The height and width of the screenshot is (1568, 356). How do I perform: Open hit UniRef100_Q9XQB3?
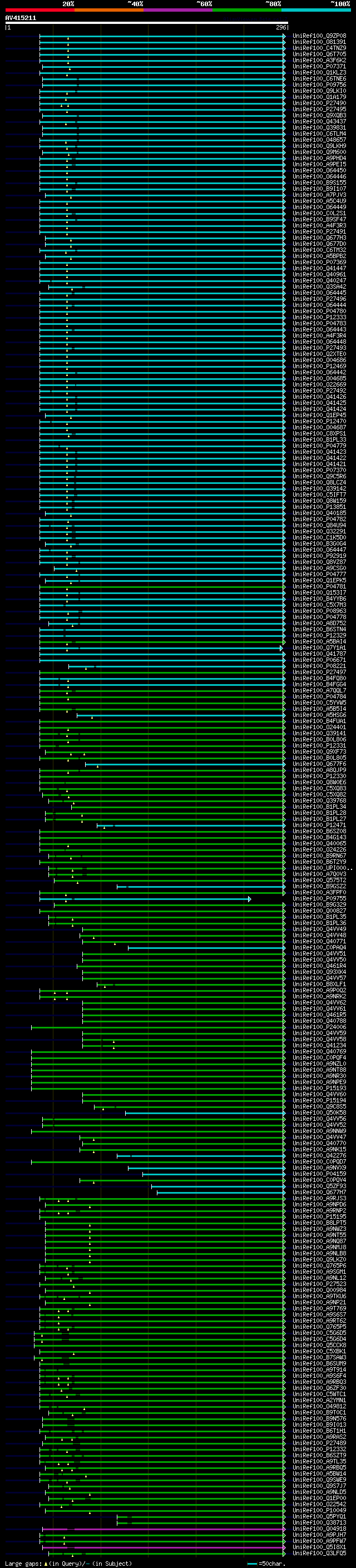[319, 116]
